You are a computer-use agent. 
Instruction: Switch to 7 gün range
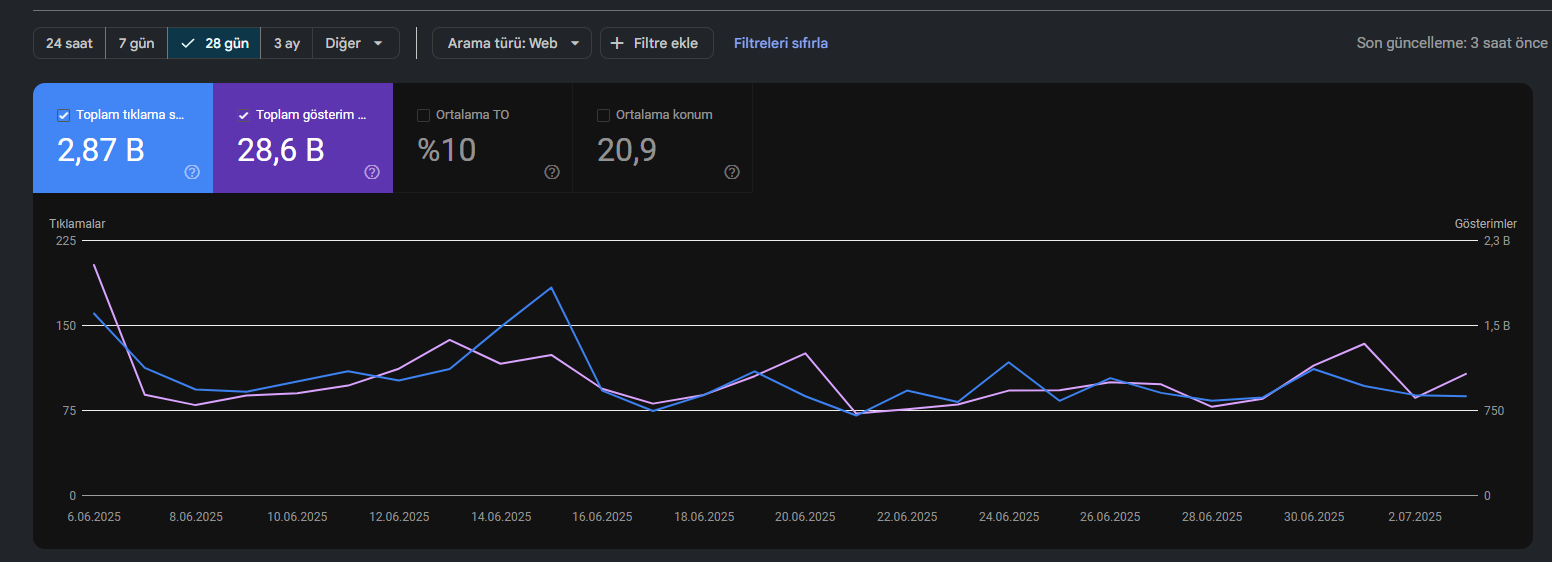[136, 43]
